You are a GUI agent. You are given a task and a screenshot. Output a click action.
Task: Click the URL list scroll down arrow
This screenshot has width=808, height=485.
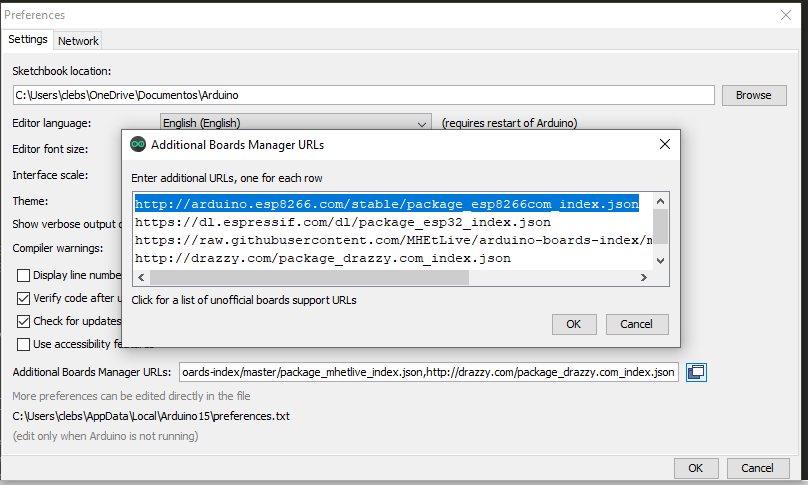tap(661, 261)
